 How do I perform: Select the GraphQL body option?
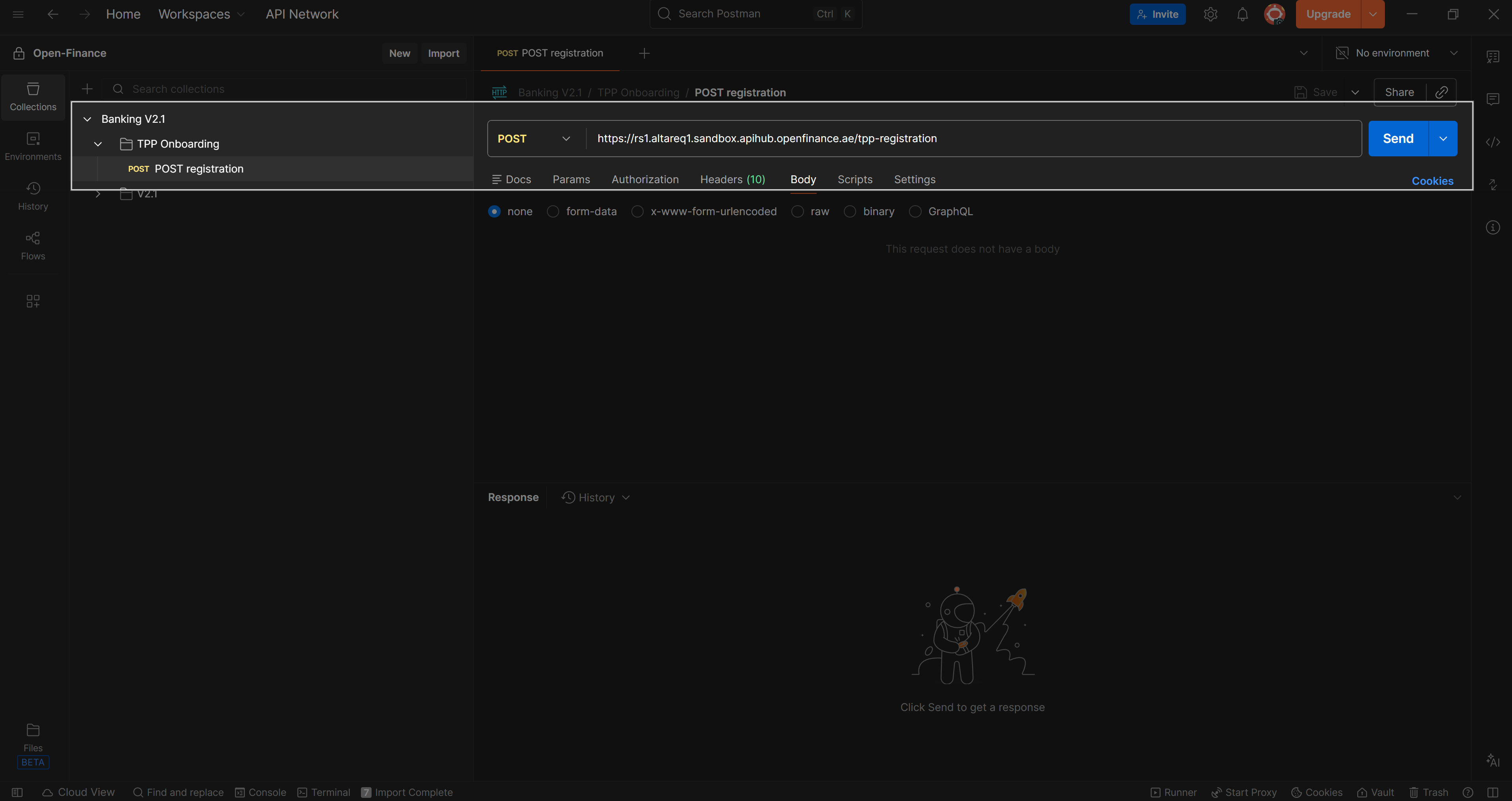tap(915, 211)
